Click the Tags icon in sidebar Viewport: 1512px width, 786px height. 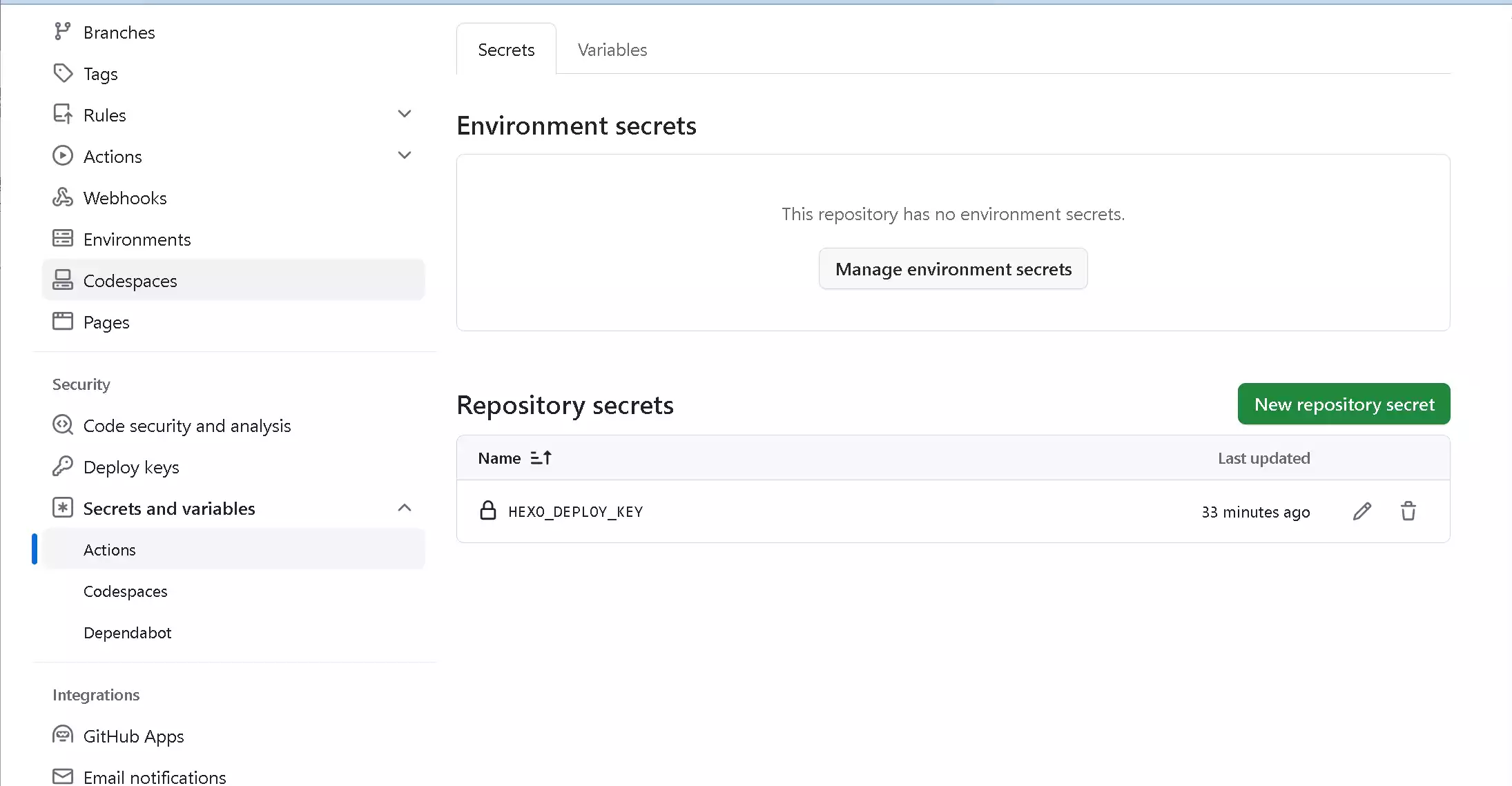[62, 73]
